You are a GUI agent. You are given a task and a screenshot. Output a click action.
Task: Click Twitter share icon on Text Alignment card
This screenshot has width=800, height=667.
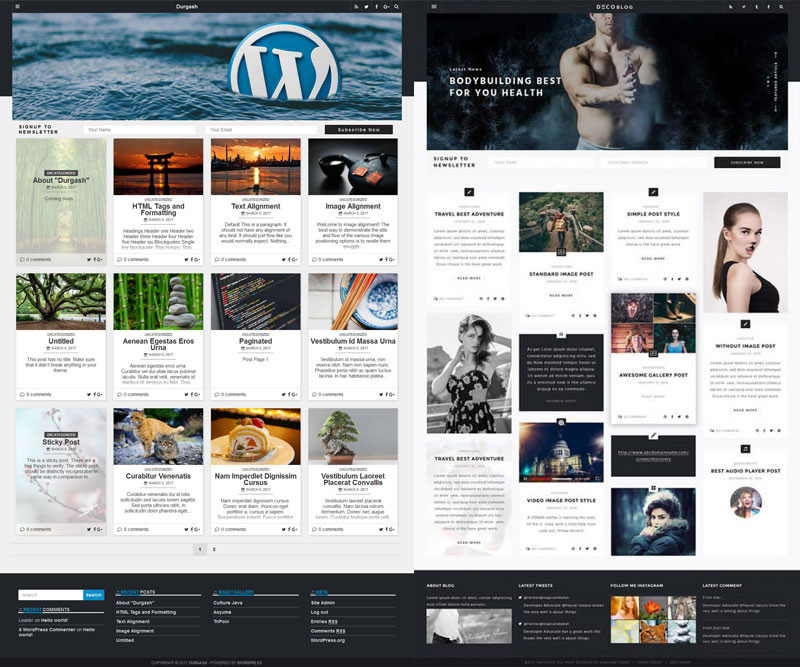(x=284, y=260)
